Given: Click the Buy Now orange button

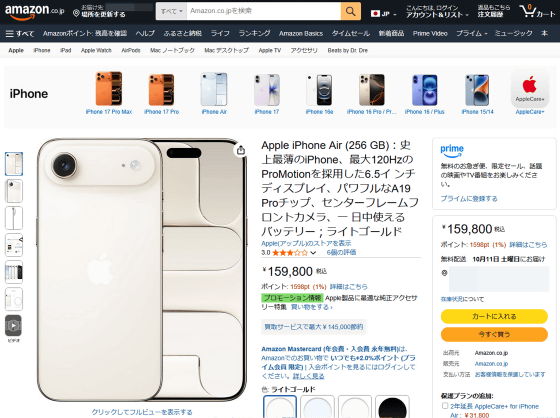Looking at the screenshot, I should [x=494, y=334].
